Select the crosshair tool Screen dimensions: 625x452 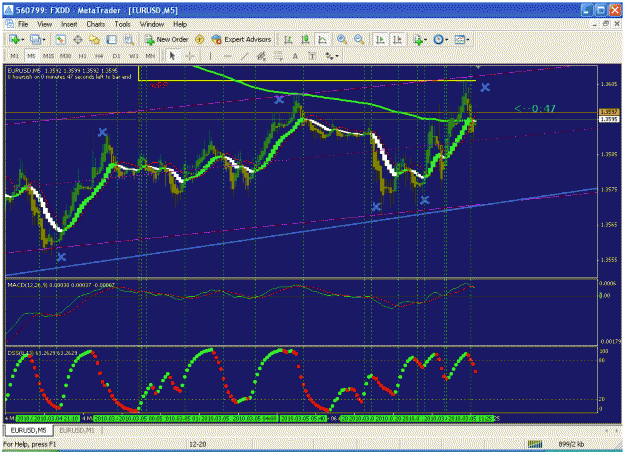190,56
